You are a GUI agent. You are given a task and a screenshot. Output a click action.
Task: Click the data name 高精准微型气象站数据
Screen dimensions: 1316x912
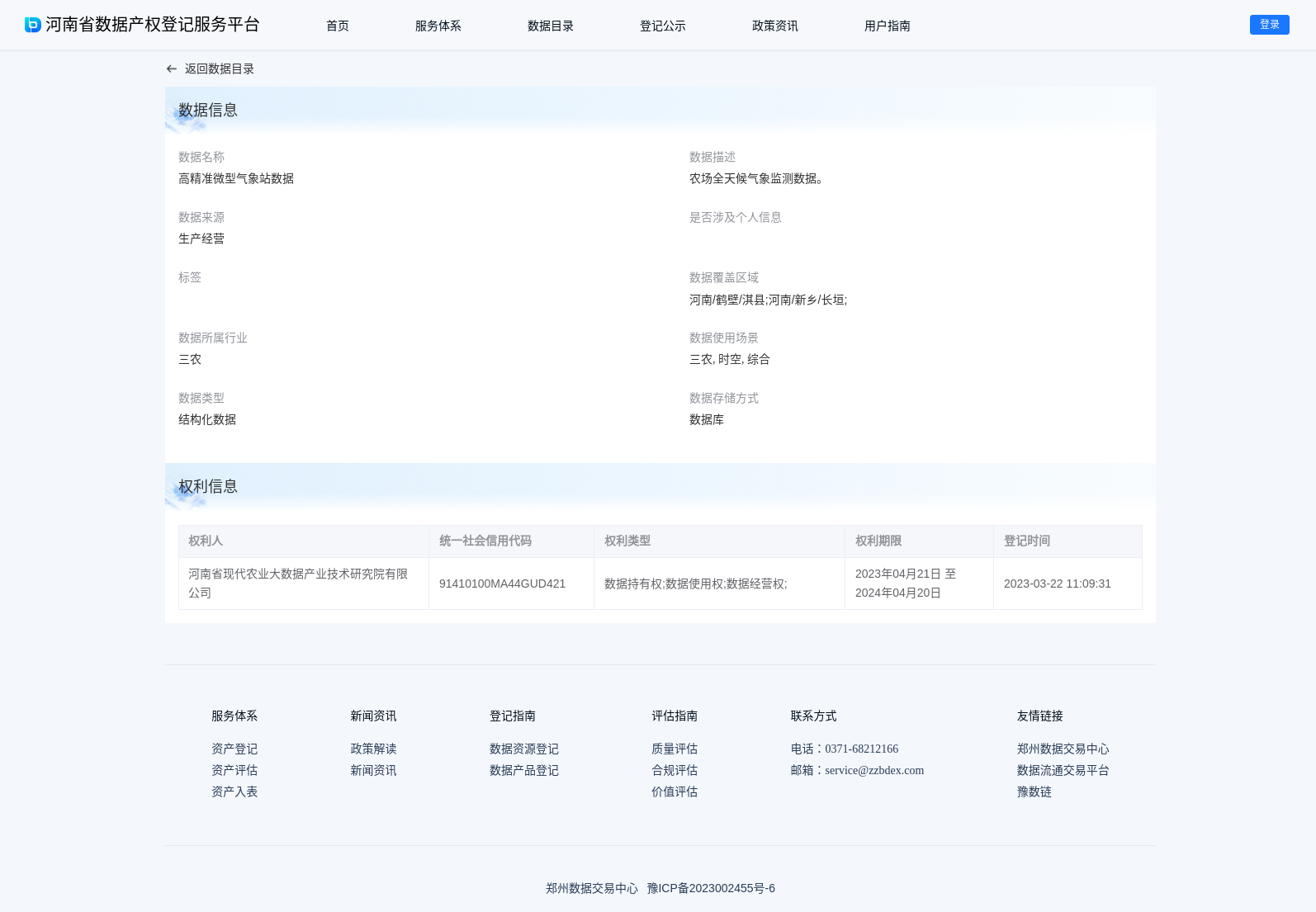[236, 178]
